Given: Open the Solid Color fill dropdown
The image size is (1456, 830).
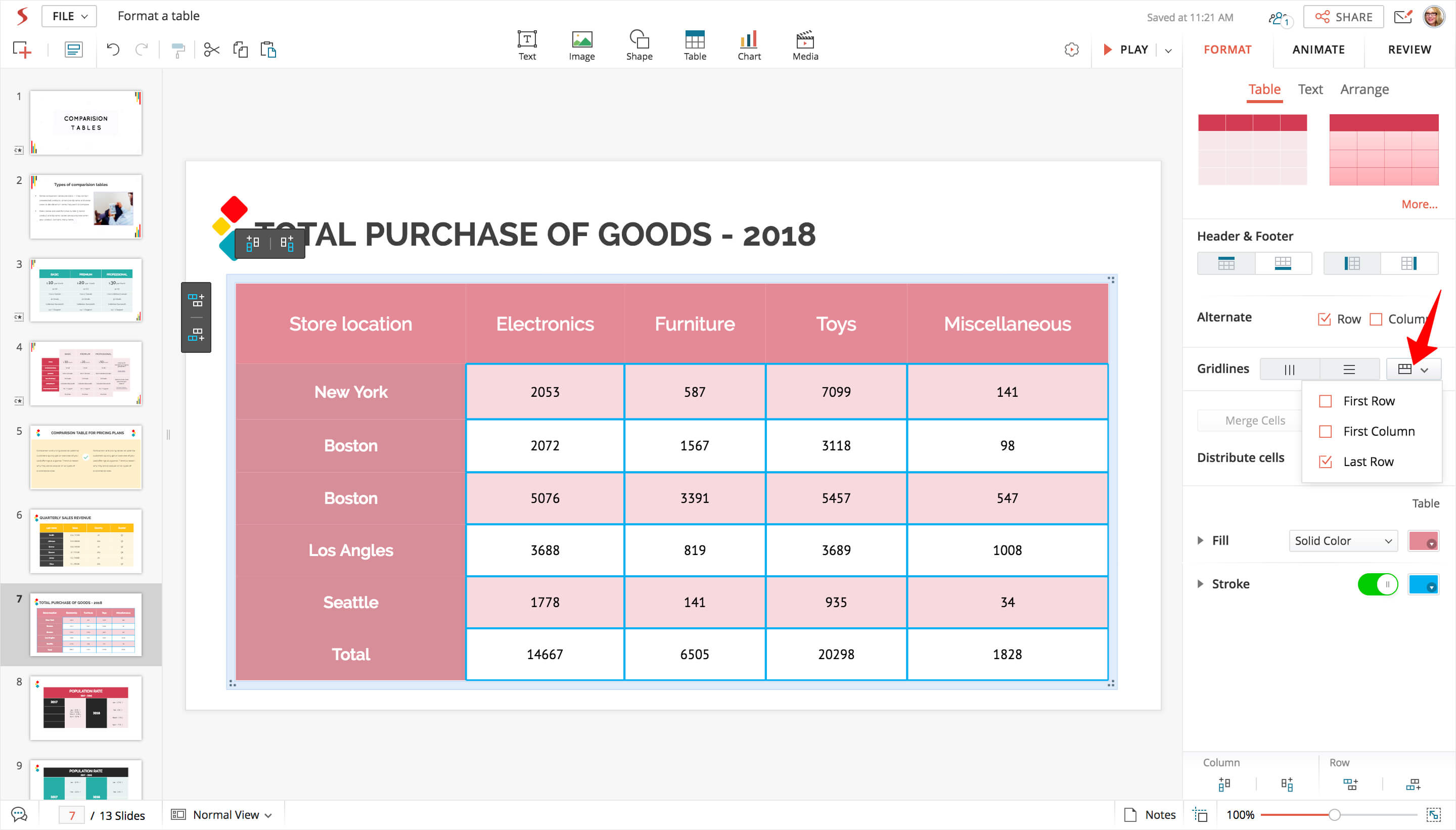Looking at the screenshot, I should pos(1343,540).
